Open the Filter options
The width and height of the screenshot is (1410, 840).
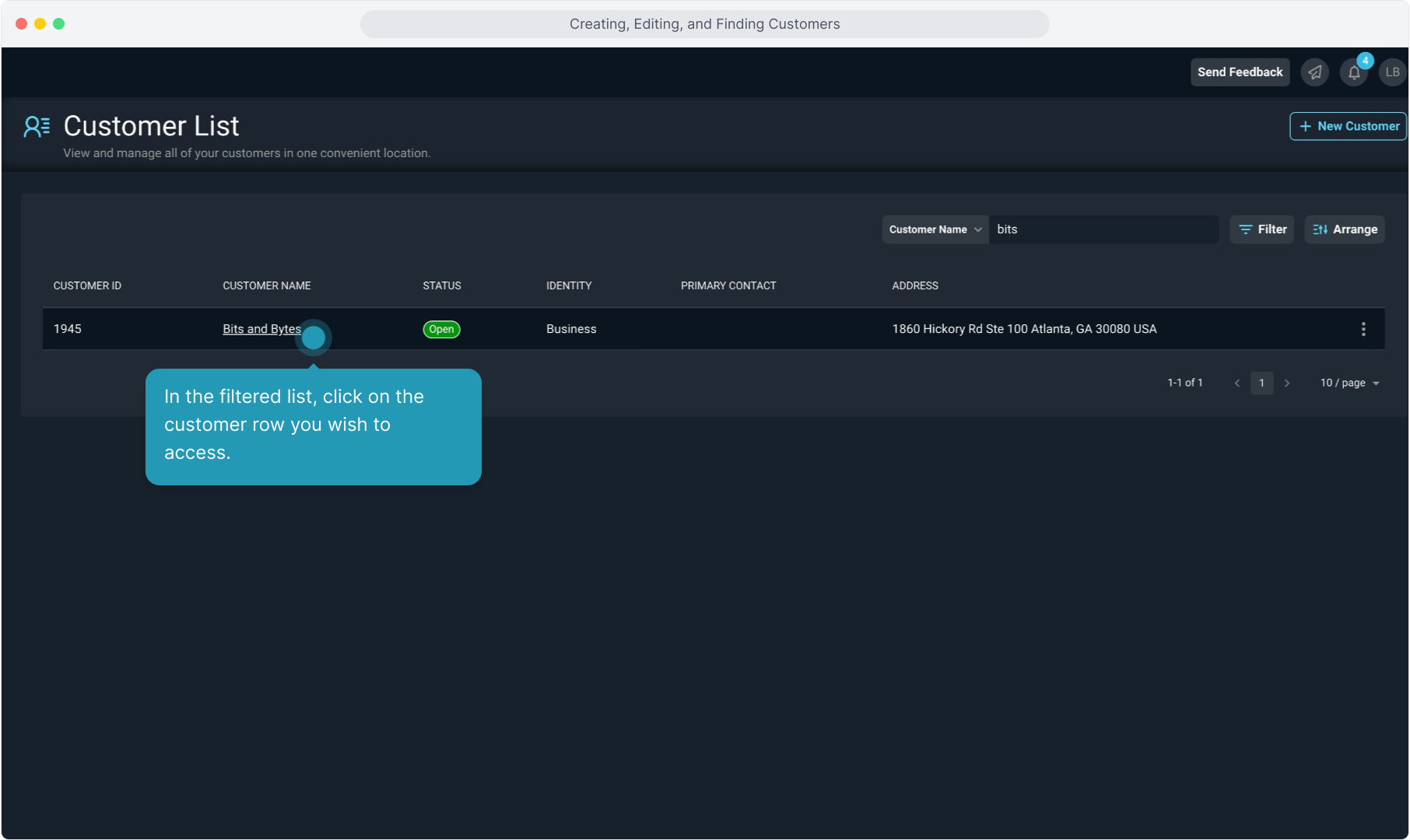(1261, 229)
